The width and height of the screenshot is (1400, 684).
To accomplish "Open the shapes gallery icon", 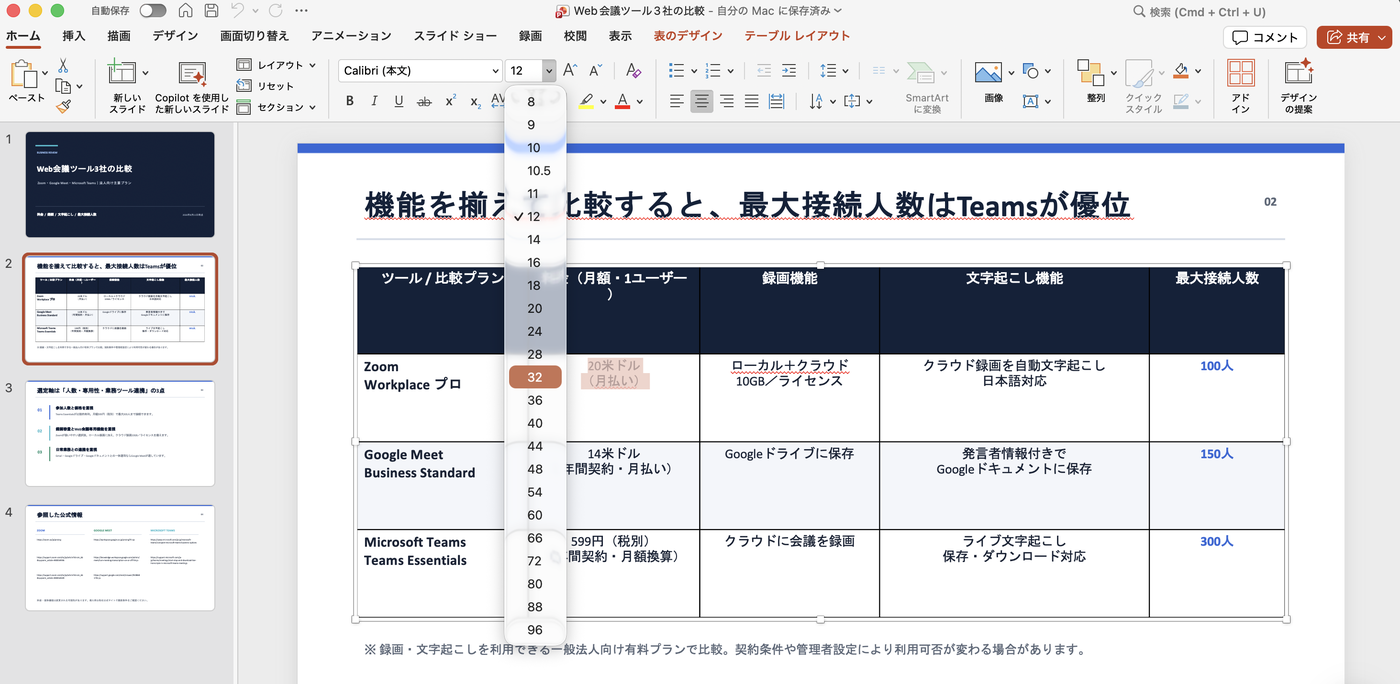I will 1030,72.
